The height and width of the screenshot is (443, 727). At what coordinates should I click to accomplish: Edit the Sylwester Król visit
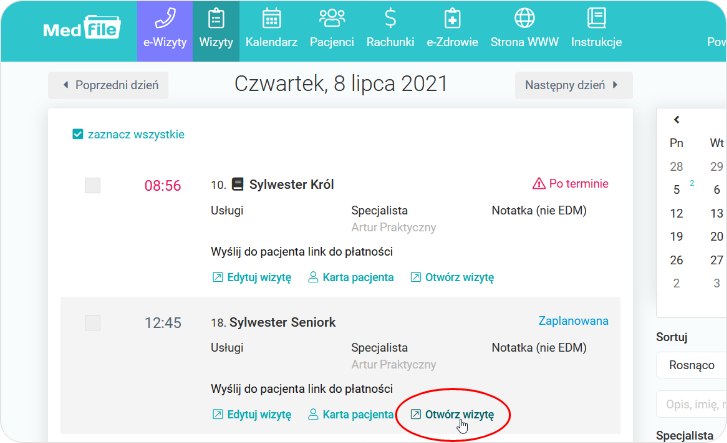click(251, 277)
